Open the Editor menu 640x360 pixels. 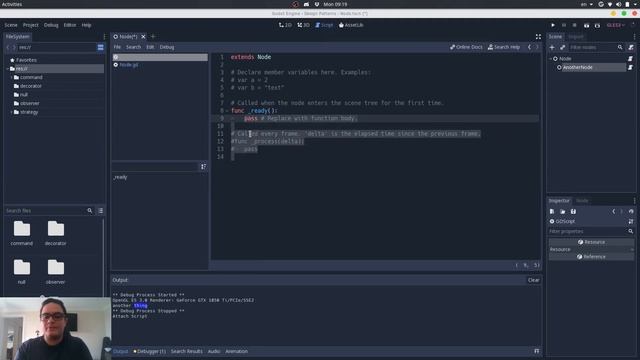pos(70,25)
